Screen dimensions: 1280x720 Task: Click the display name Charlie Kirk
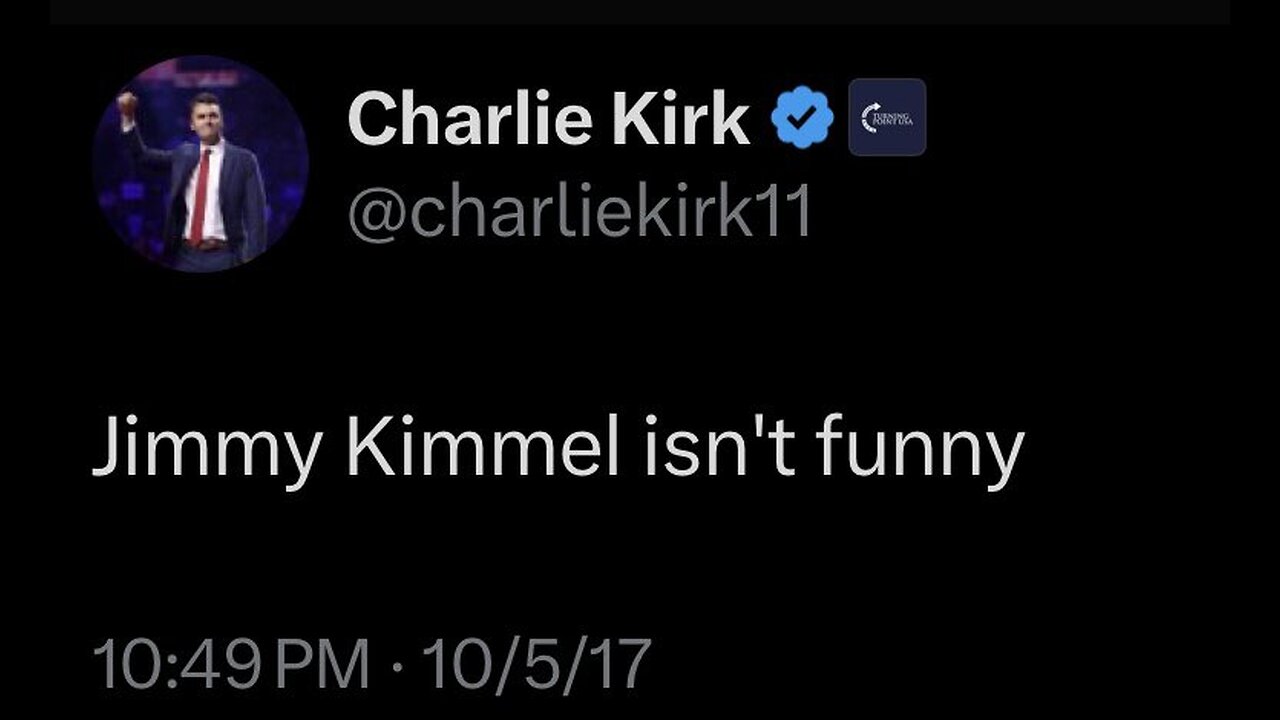[548, 119]
